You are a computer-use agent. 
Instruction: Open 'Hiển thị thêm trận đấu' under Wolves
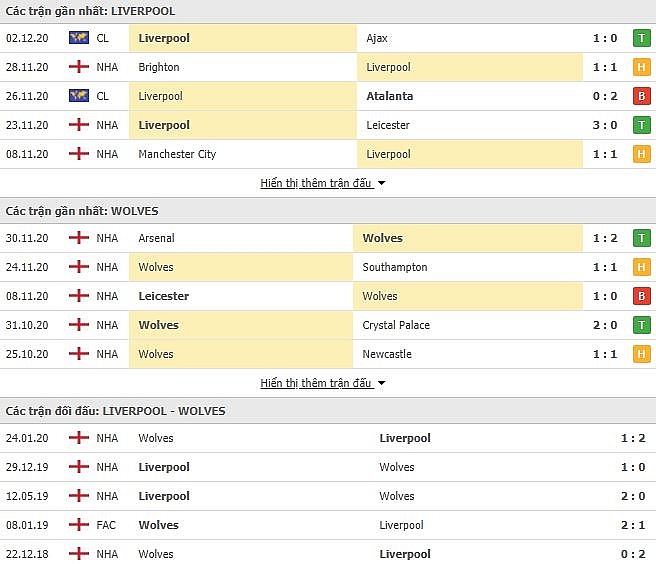316,383
